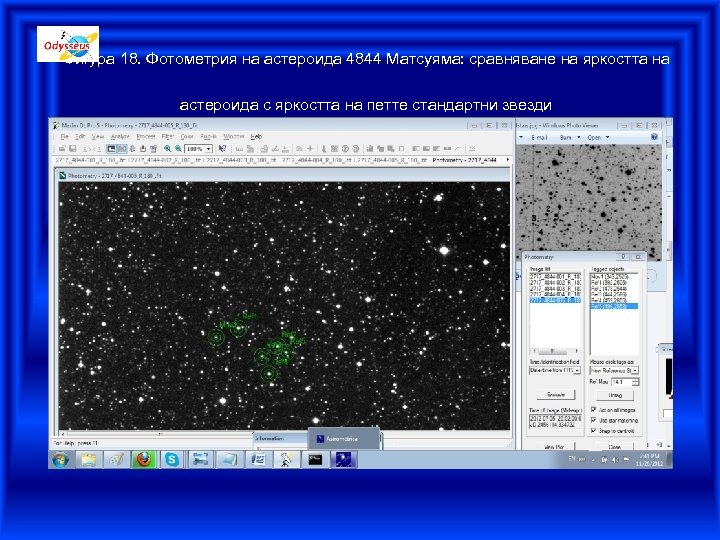The height and width of the screenshot is (540, 720).
Task: Click the crosshair plus toolbar icon
Action: coord(310,149)
